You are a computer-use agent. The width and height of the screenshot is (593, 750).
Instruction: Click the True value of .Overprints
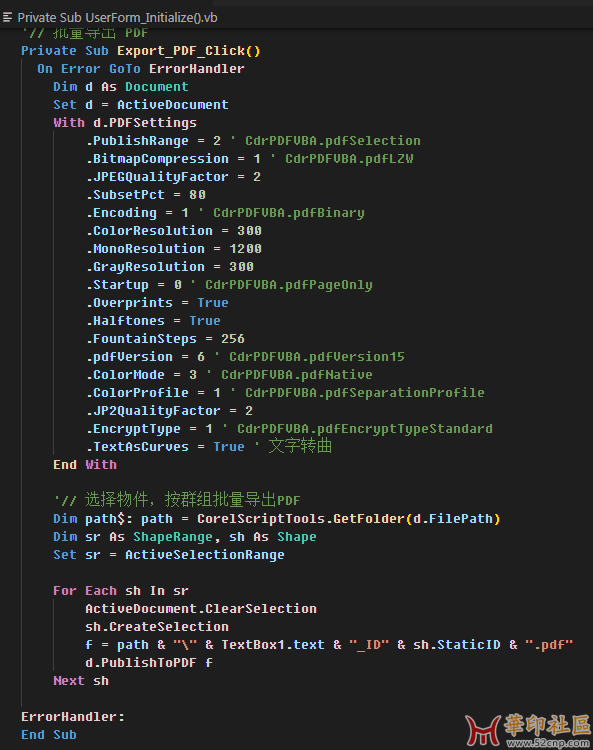point(213,303)
